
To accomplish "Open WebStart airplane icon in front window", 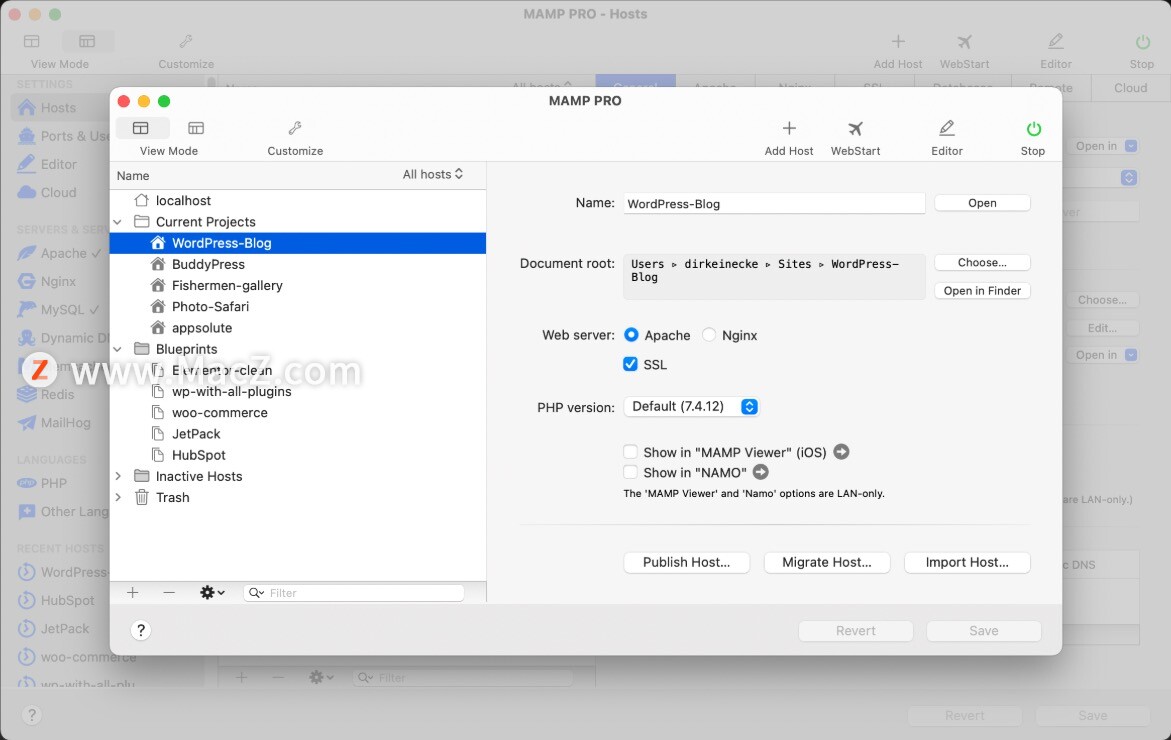I will [855, 128].
